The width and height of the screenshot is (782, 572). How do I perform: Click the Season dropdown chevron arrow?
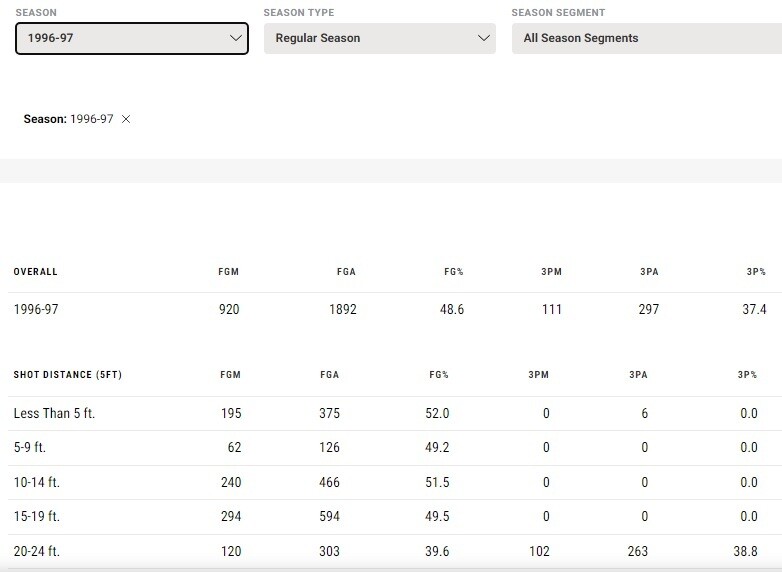(236, 38)
